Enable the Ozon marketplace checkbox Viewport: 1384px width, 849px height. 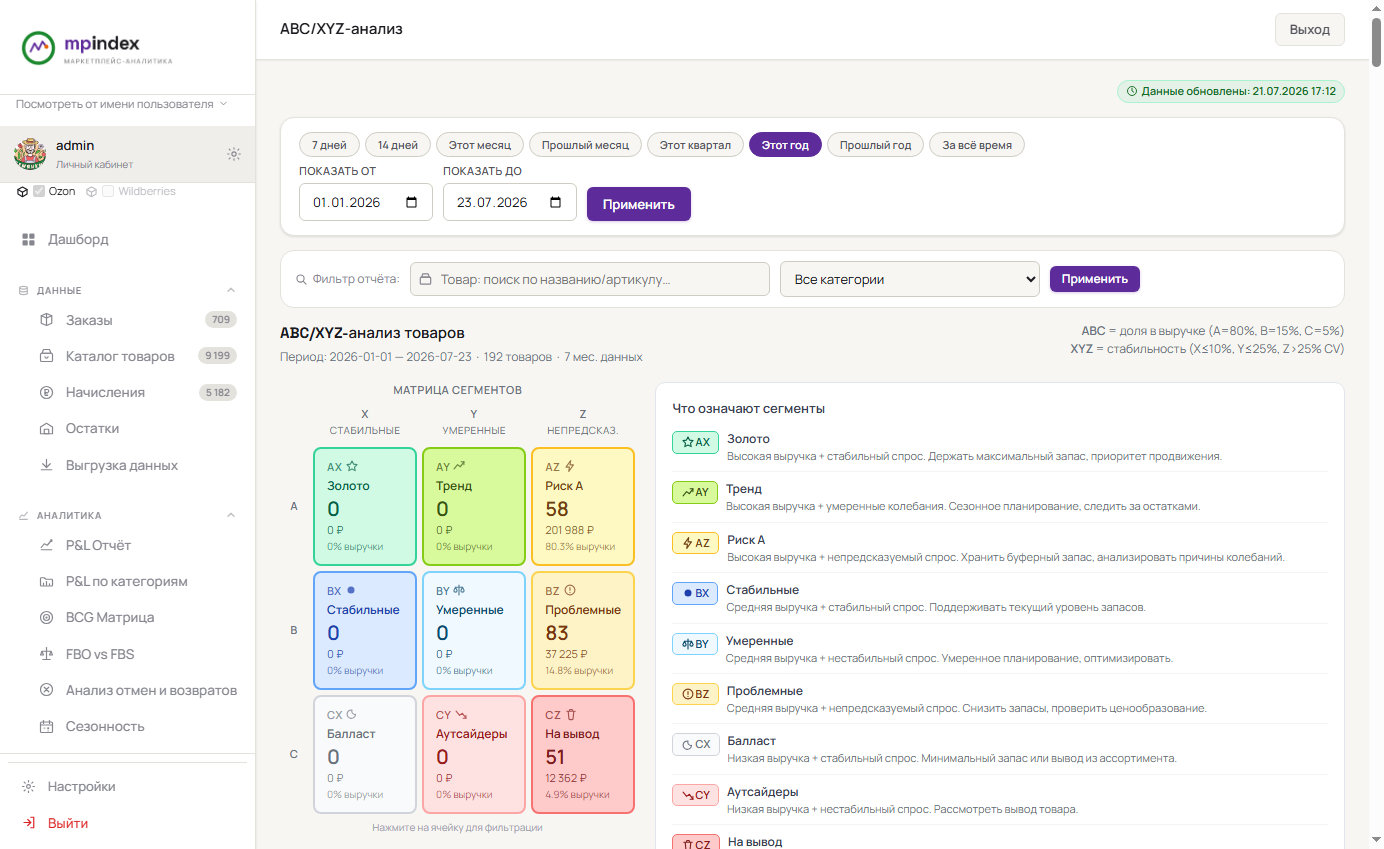click(x=39, y=191)
